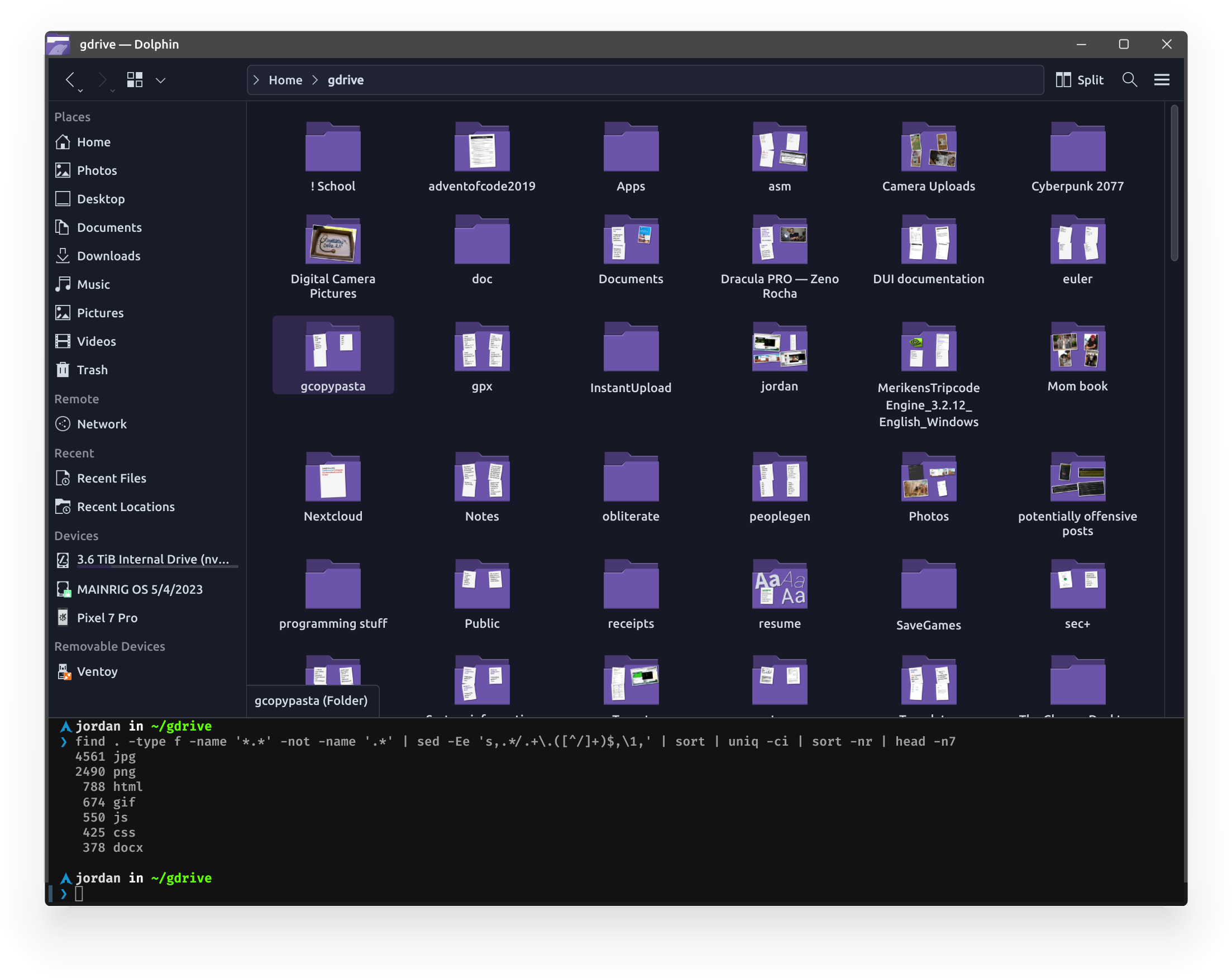Select the Public folder
Image resolution: width=1232 pixels, height=978 pixels.
click(482, 594)
